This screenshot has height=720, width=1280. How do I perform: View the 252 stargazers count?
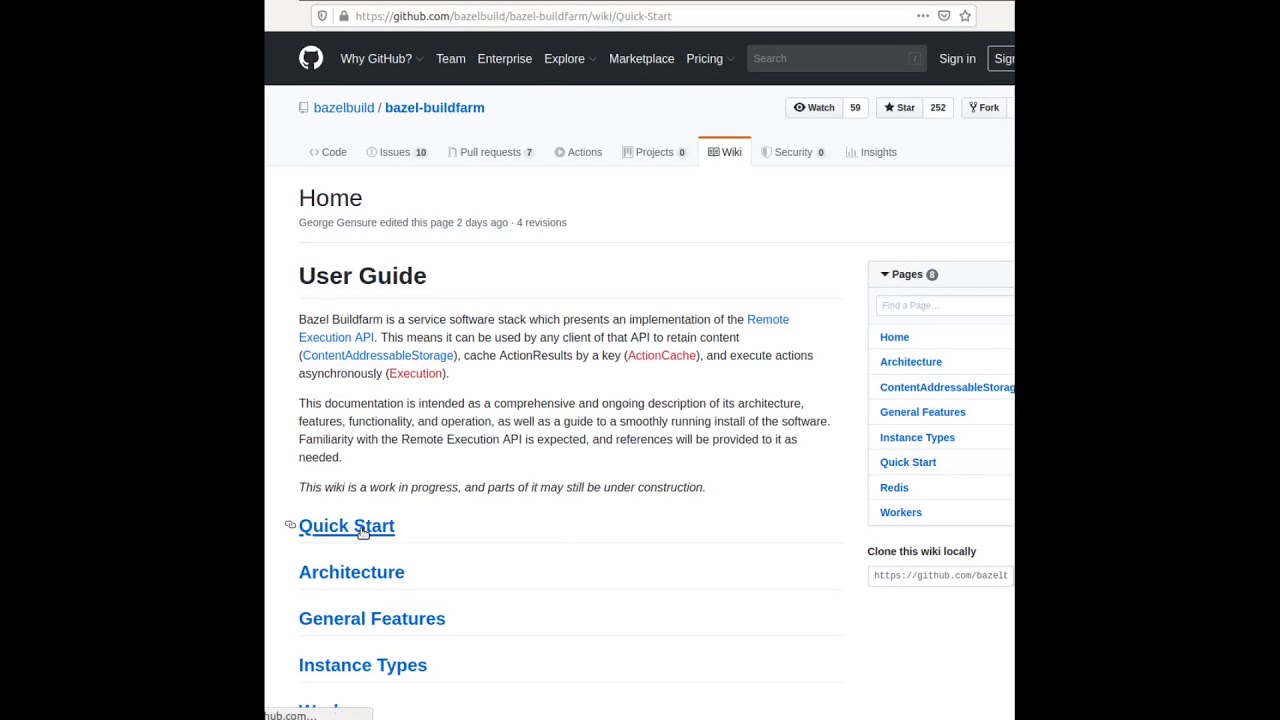[x=938, y=108]
